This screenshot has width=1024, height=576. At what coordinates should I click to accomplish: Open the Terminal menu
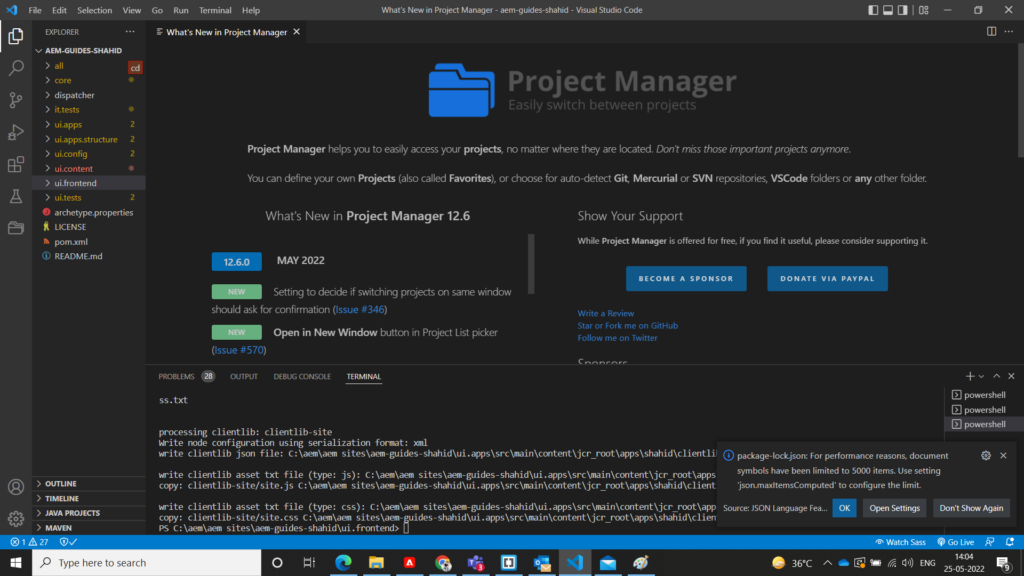215,10
